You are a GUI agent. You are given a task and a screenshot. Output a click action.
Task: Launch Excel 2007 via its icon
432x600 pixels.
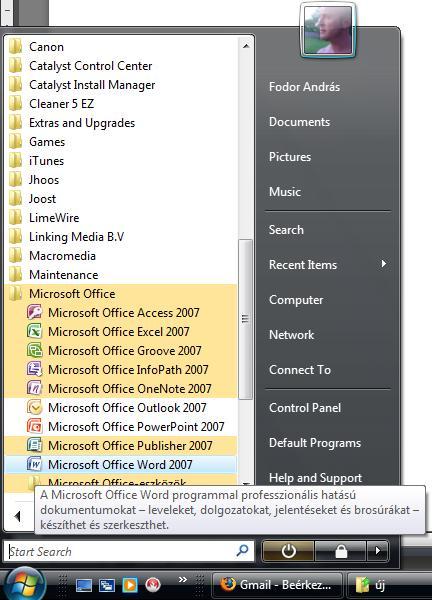[34, 331]
